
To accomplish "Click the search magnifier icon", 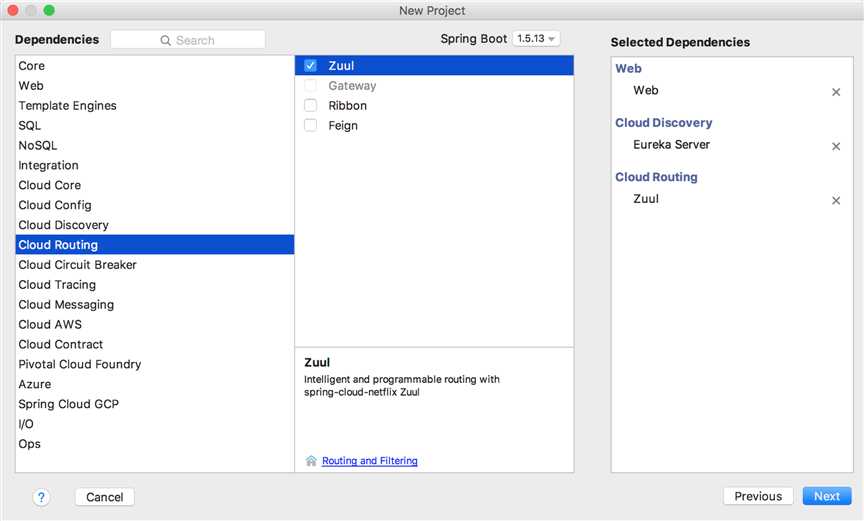I will tap(166, 41).
